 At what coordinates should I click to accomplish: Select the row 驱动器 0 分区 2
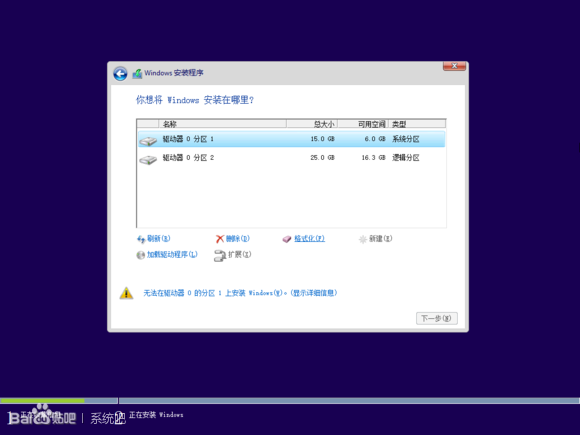point(291,158)
